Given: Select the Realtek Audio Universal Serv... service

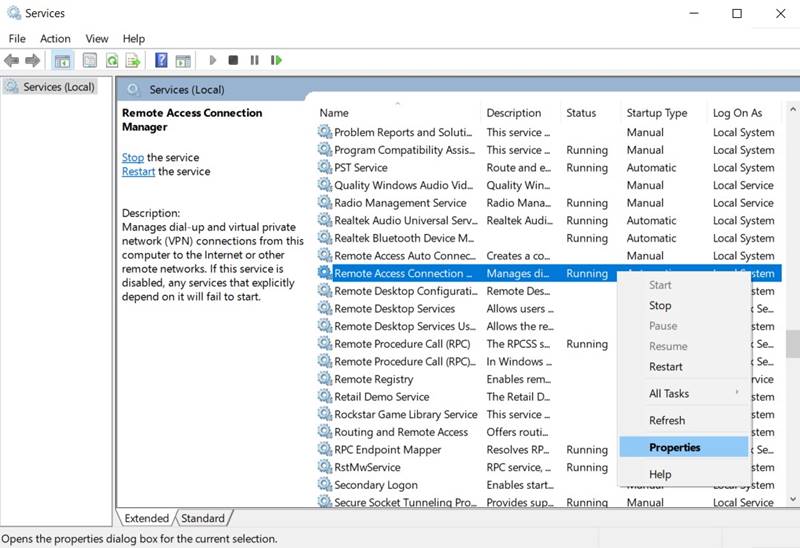Looking at the screenshot, I should click(406, 220).
